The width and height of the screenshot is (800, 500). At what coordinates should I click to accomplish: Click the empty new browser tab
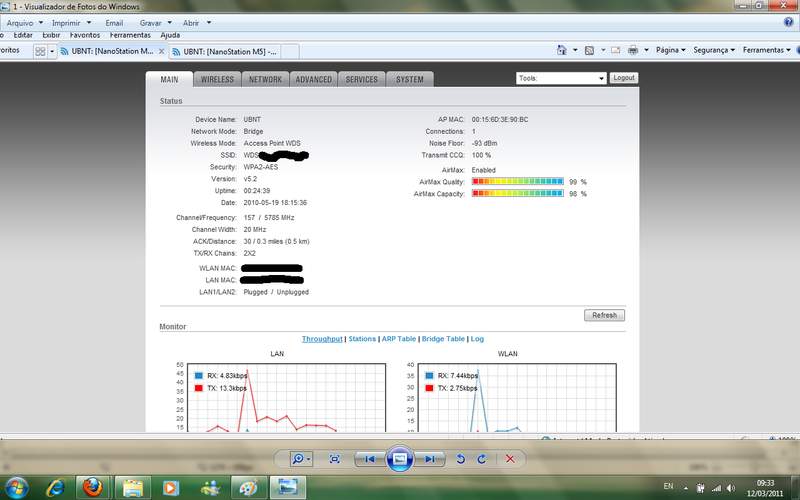tap(290, 52)
